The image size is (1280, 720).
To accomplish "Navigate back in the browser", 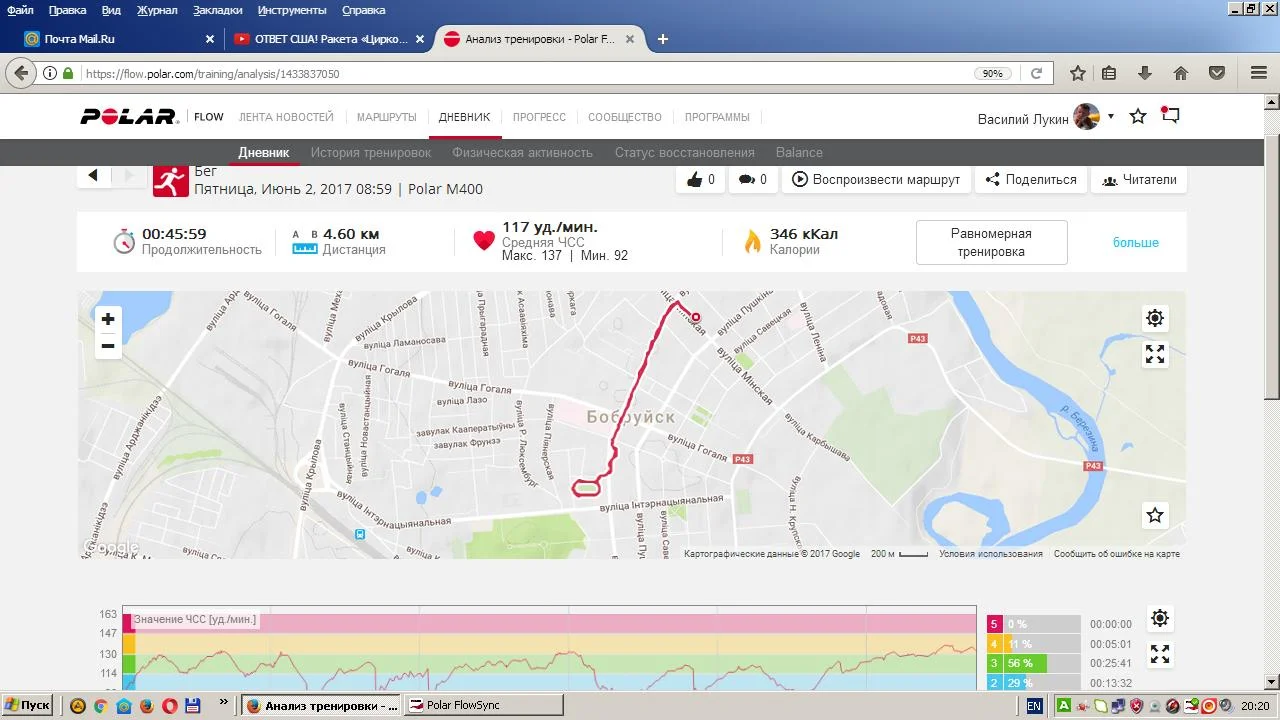I will (20, 73).
